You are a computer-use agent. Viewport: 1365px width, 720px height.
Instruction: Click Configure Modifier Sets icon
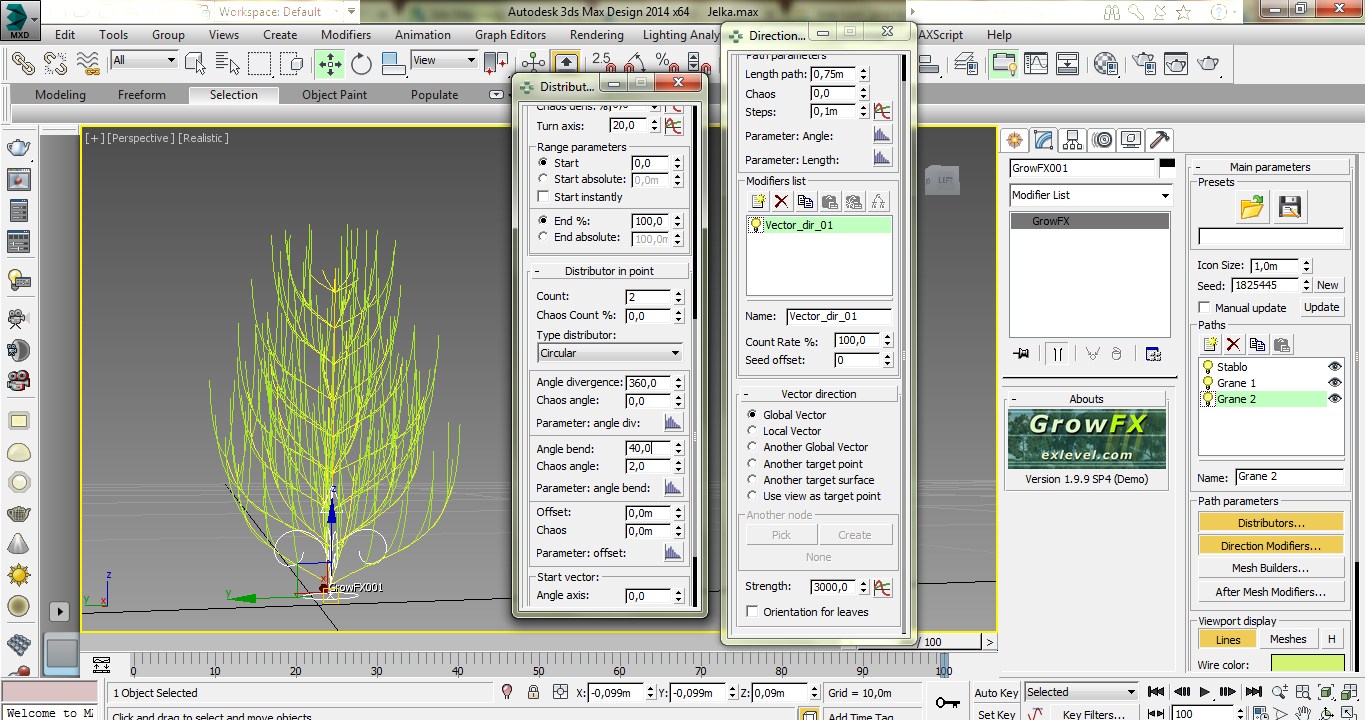click(x=1153, y=354)
